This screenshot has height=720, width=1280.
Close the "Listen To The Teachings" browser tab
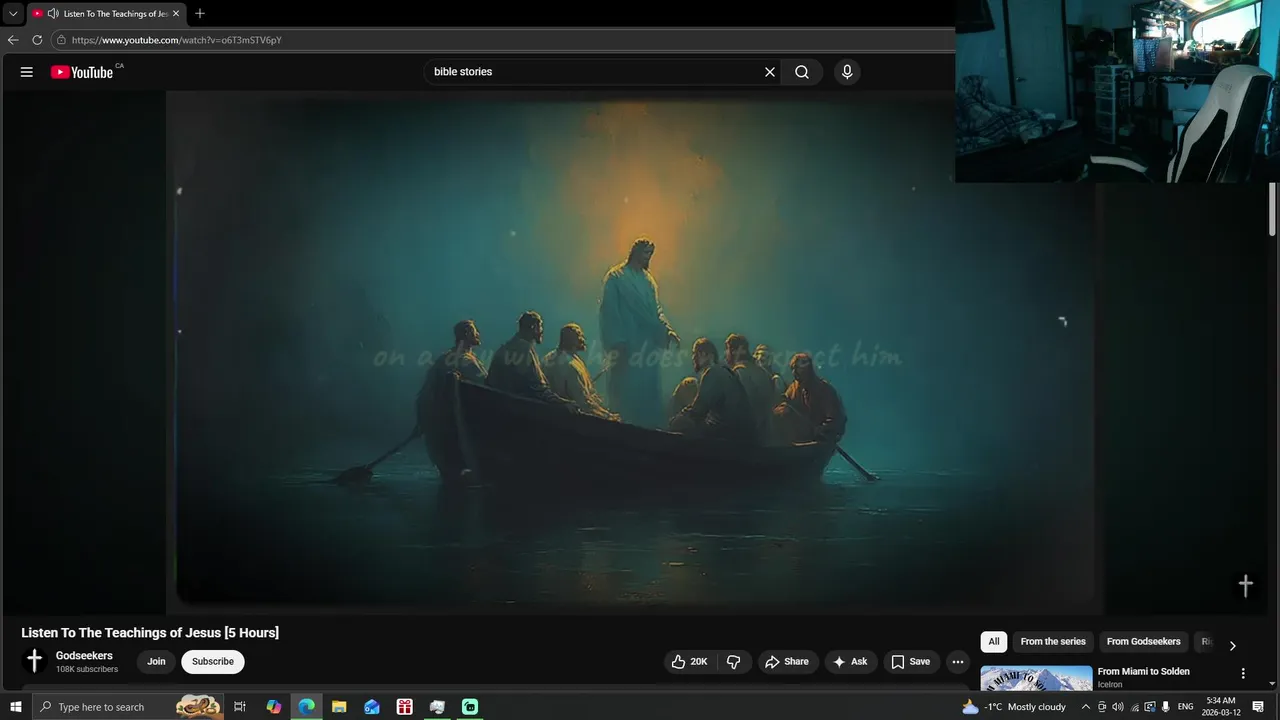click(x=176, y=14)
